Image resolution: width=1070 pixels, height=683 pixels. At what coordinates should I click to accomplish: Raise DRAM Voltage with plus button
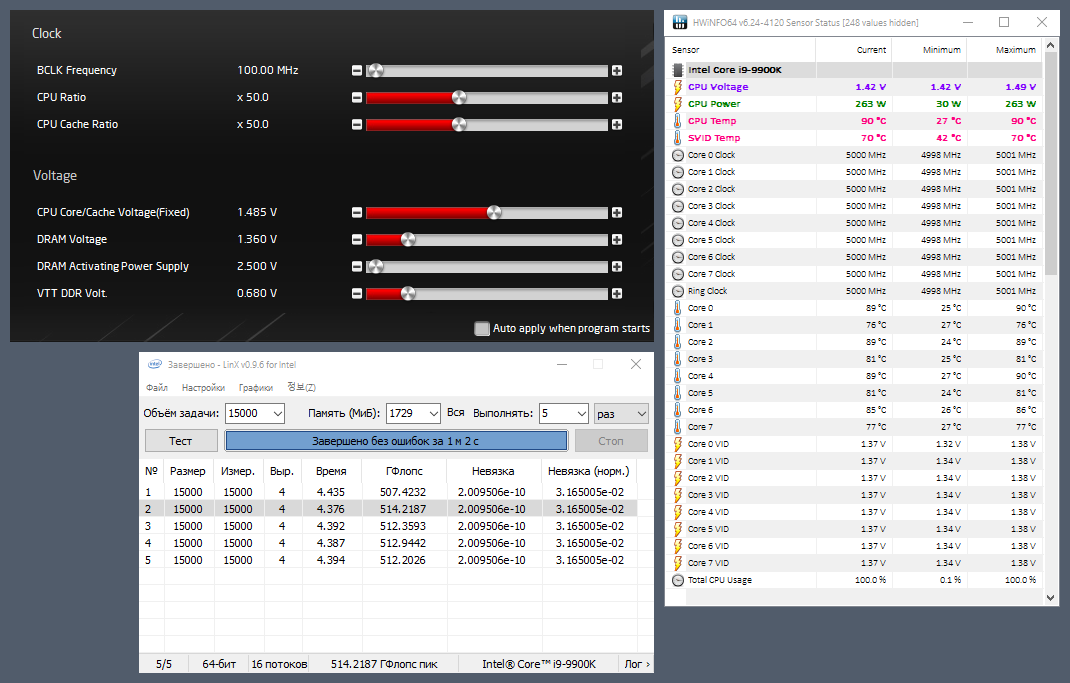click(617, 239)
